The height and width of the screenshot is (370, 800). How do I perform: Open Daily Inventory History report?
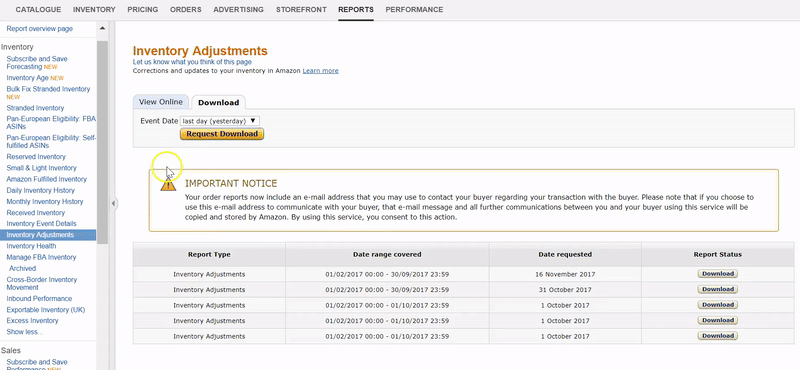click(x=40, y=190)
